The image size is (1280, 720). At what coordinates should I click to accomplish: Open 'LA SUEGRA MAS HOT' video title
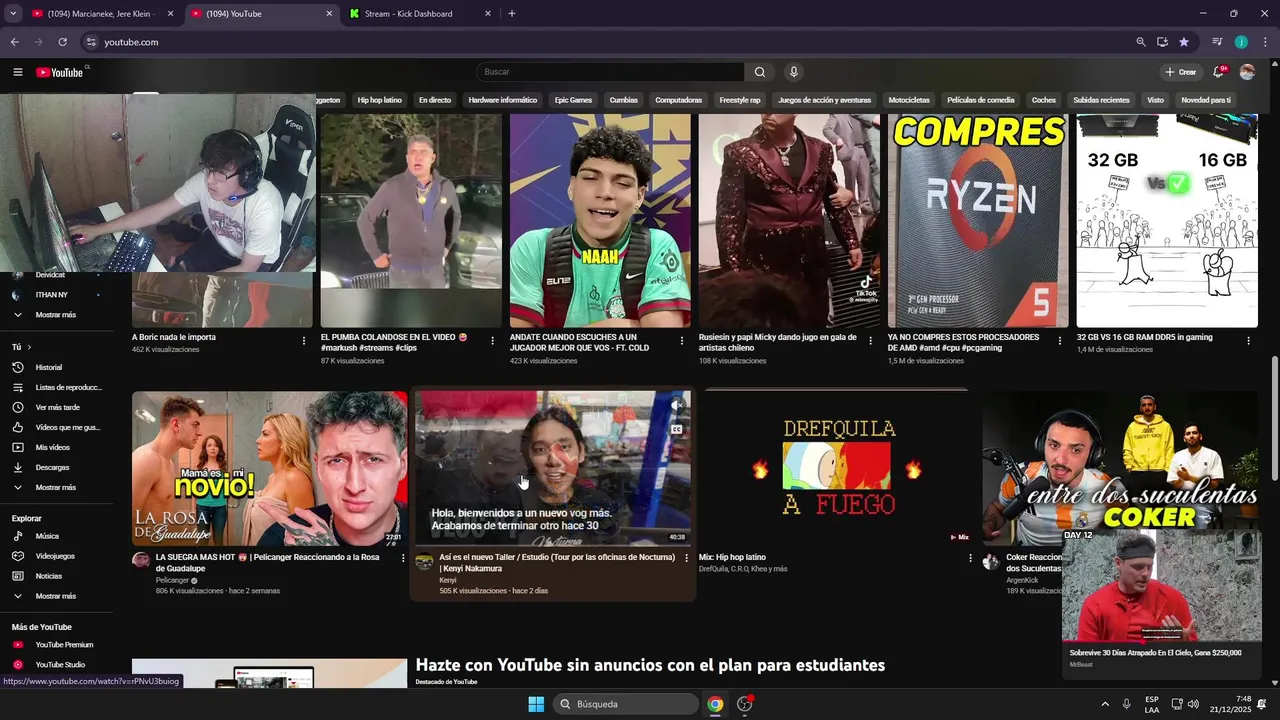click(267, 563)
